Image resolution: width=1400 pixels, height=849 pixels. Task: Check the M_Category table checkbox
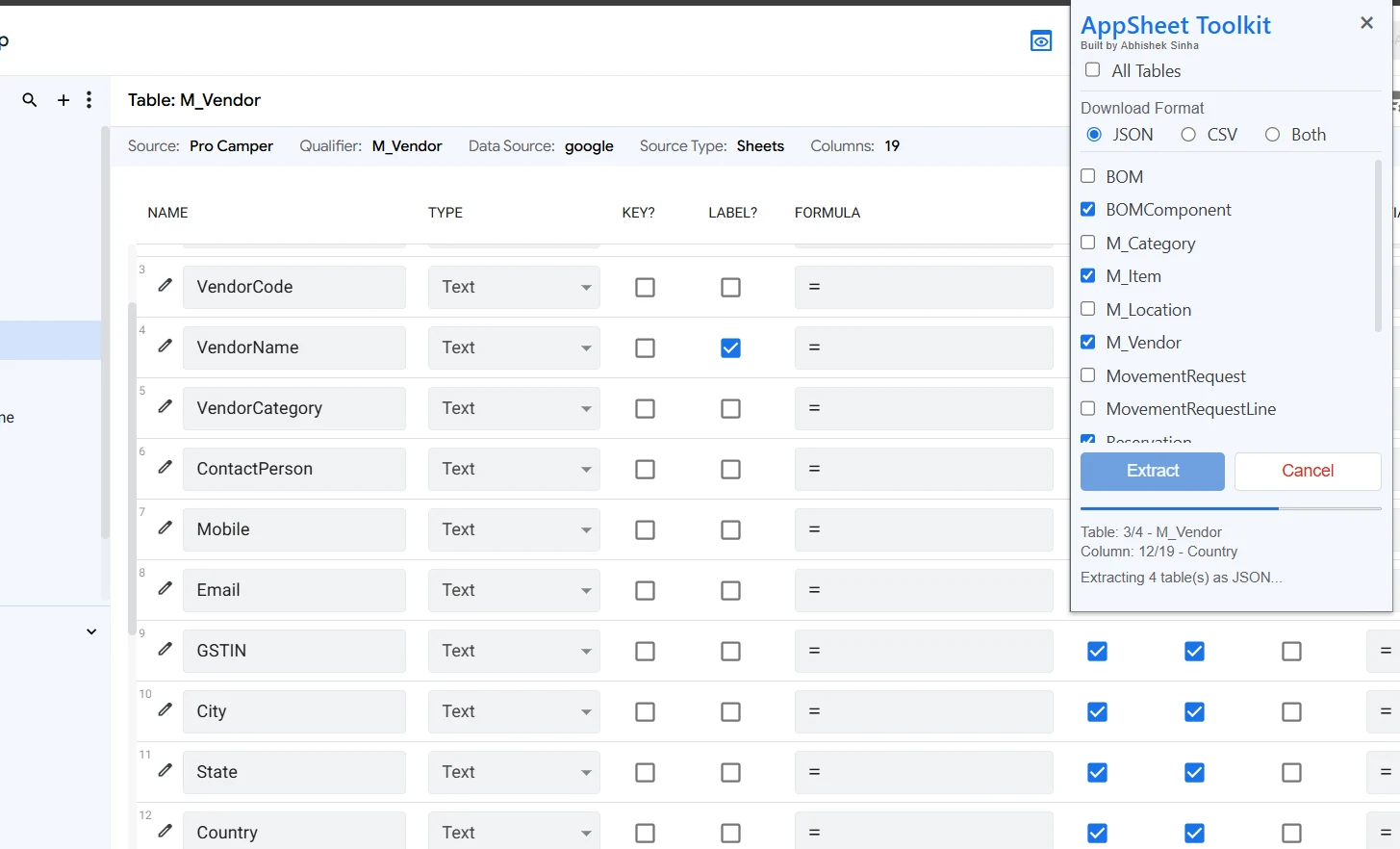tap(1088, 243)
